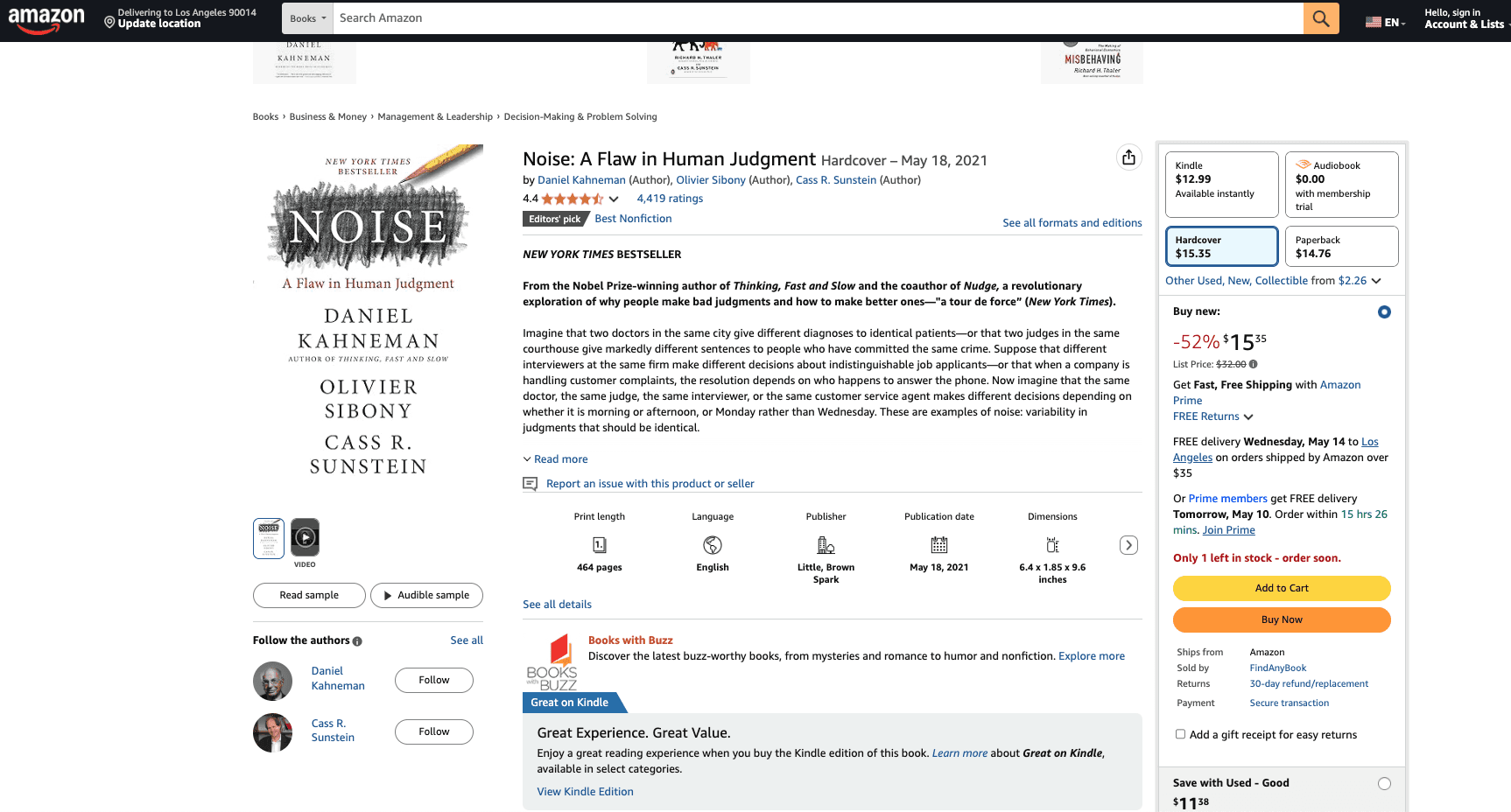Open the 4,419 ratings link
The width and height of the screenshot is (1511, 812).
tap(670, 199)
